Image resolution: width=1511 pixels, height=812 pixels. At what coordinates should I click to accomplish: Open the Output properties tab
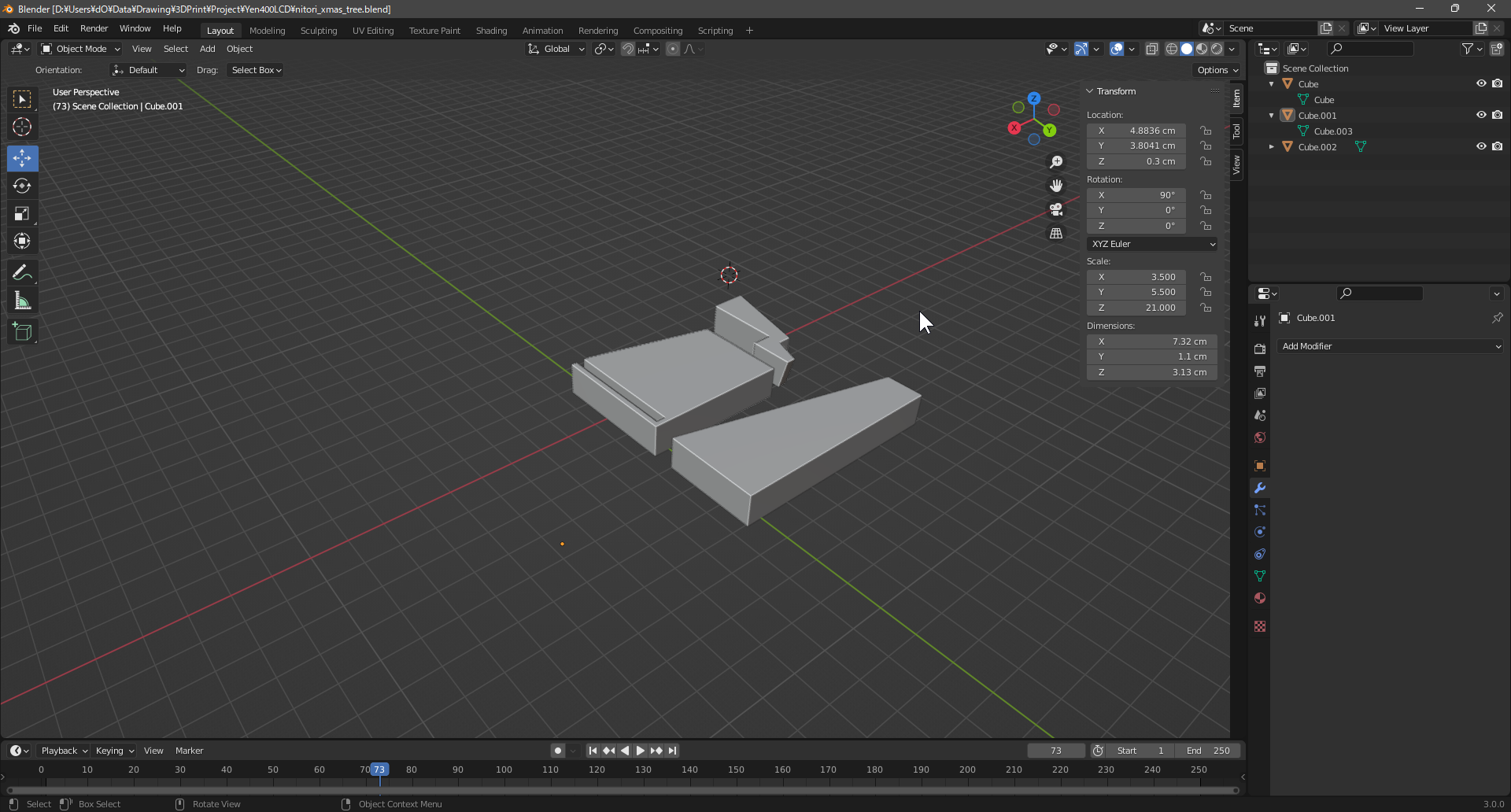pyautogui.click(x=1260, y=371)
